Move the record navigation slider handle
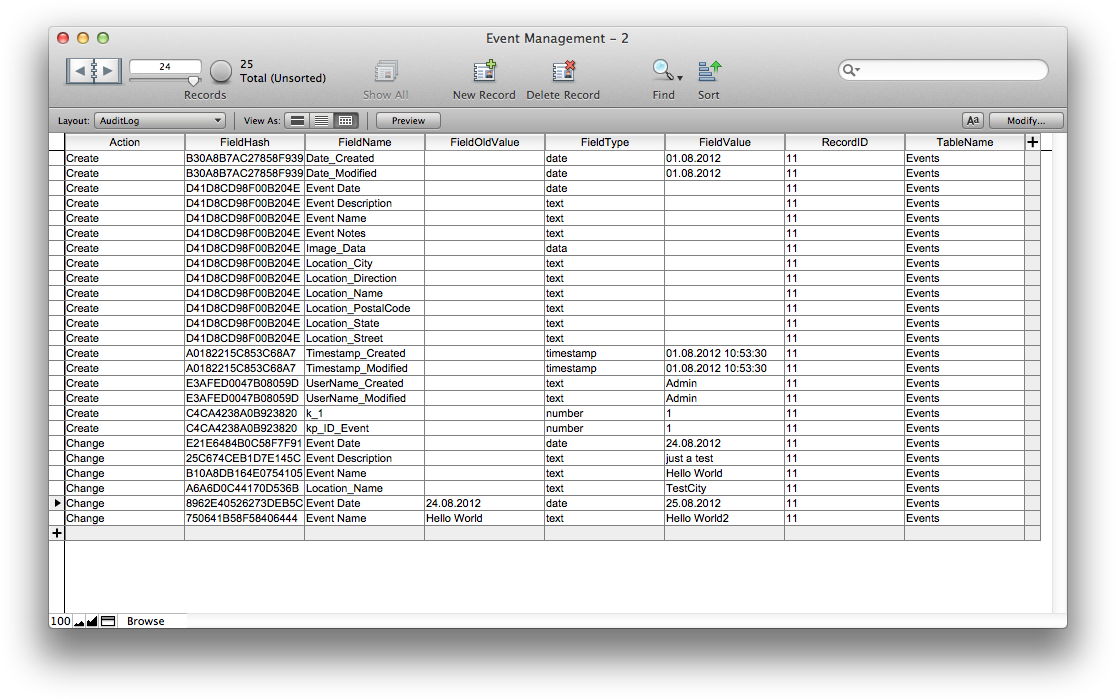This screenshot has height=699, width=1116. tap(194, 80)
